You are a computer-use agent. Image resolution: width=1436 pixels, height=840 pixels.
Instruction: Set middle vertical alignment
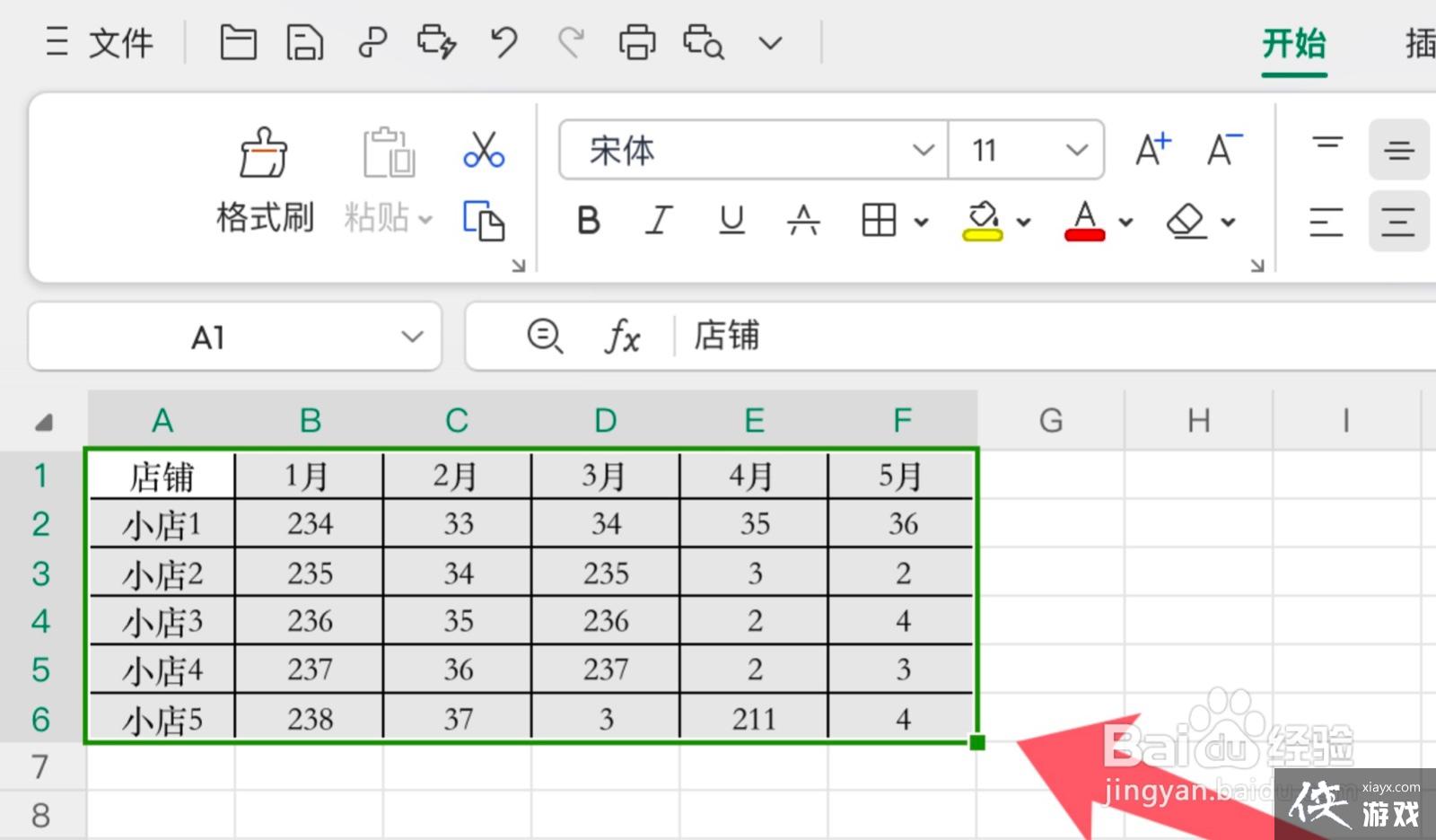[x=1398, y=149]
